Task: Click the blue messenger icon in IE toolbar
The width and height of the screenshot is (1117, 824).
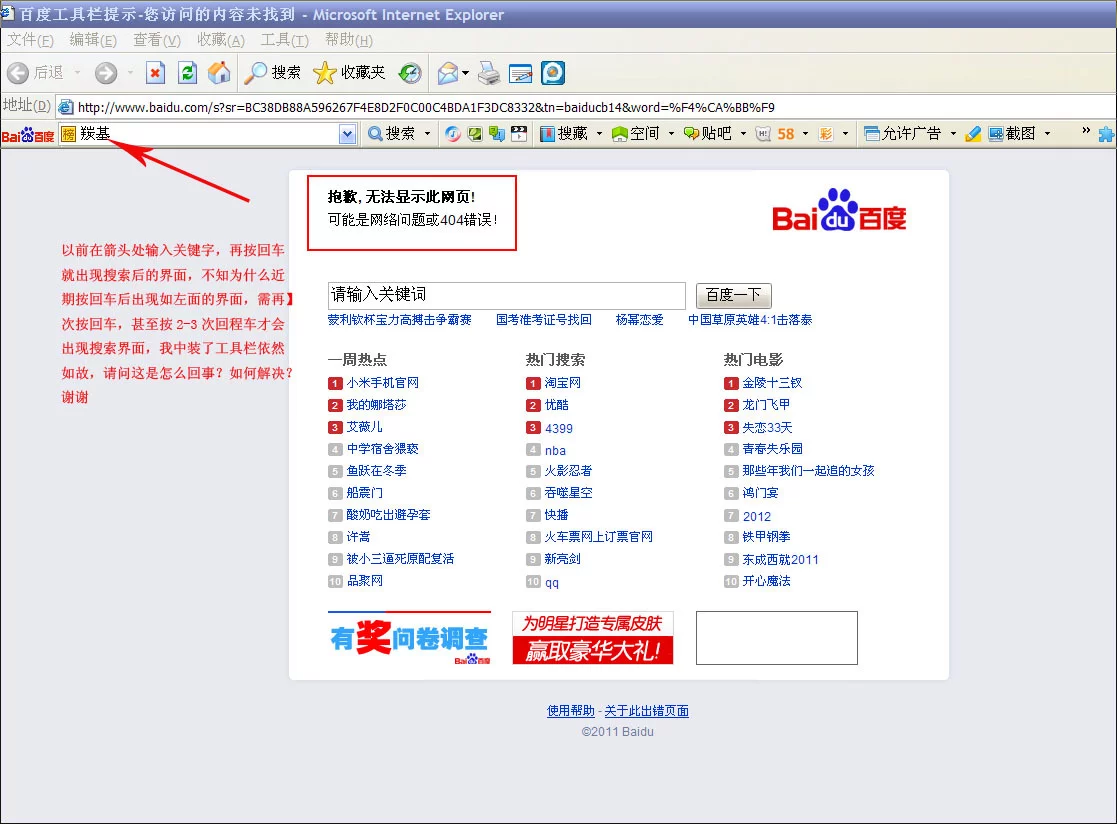Action: click(x=553, y=73)
